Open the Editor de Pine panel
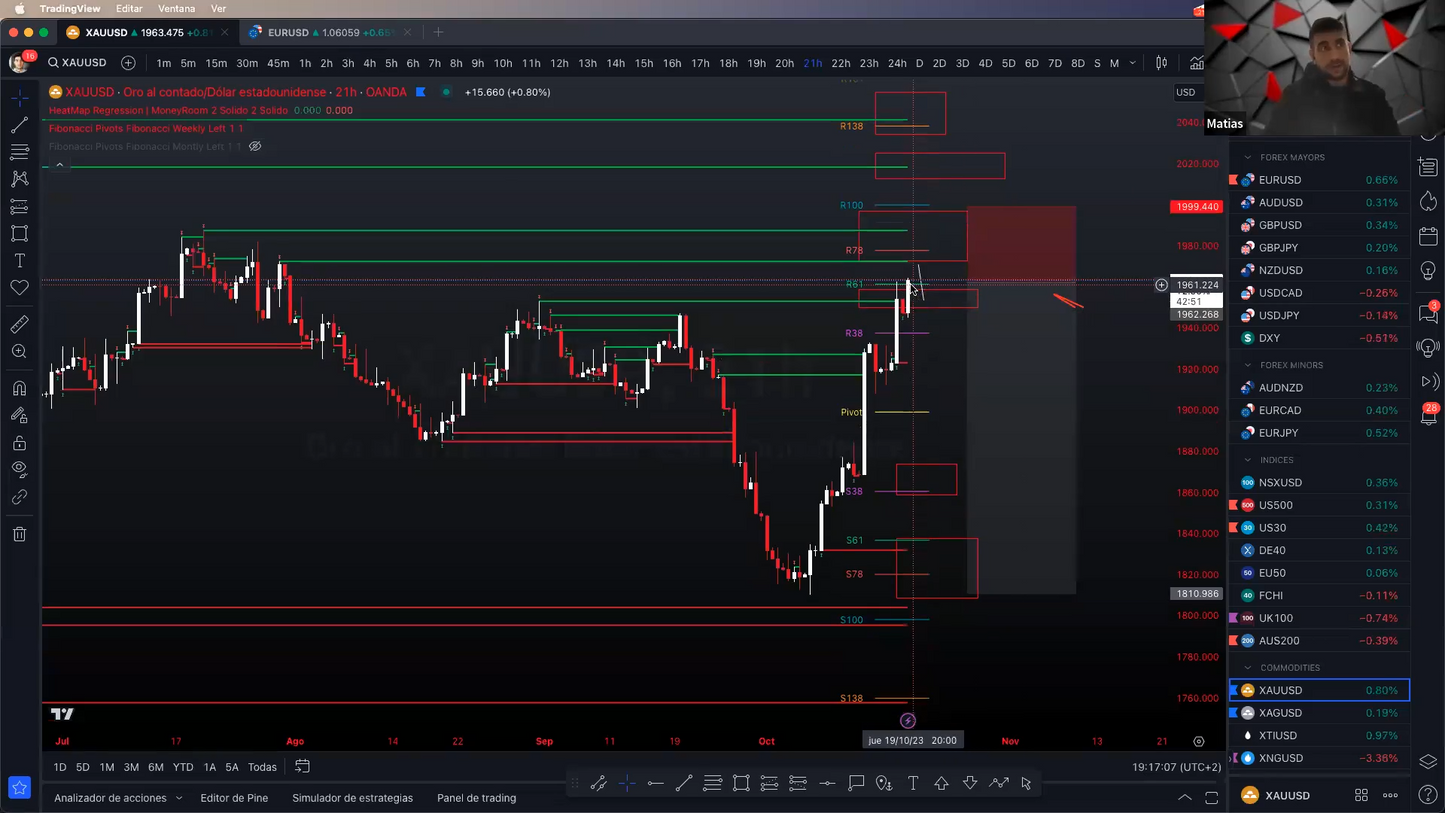The width and height of the screenshot is (1445, 813). [234, 798]
